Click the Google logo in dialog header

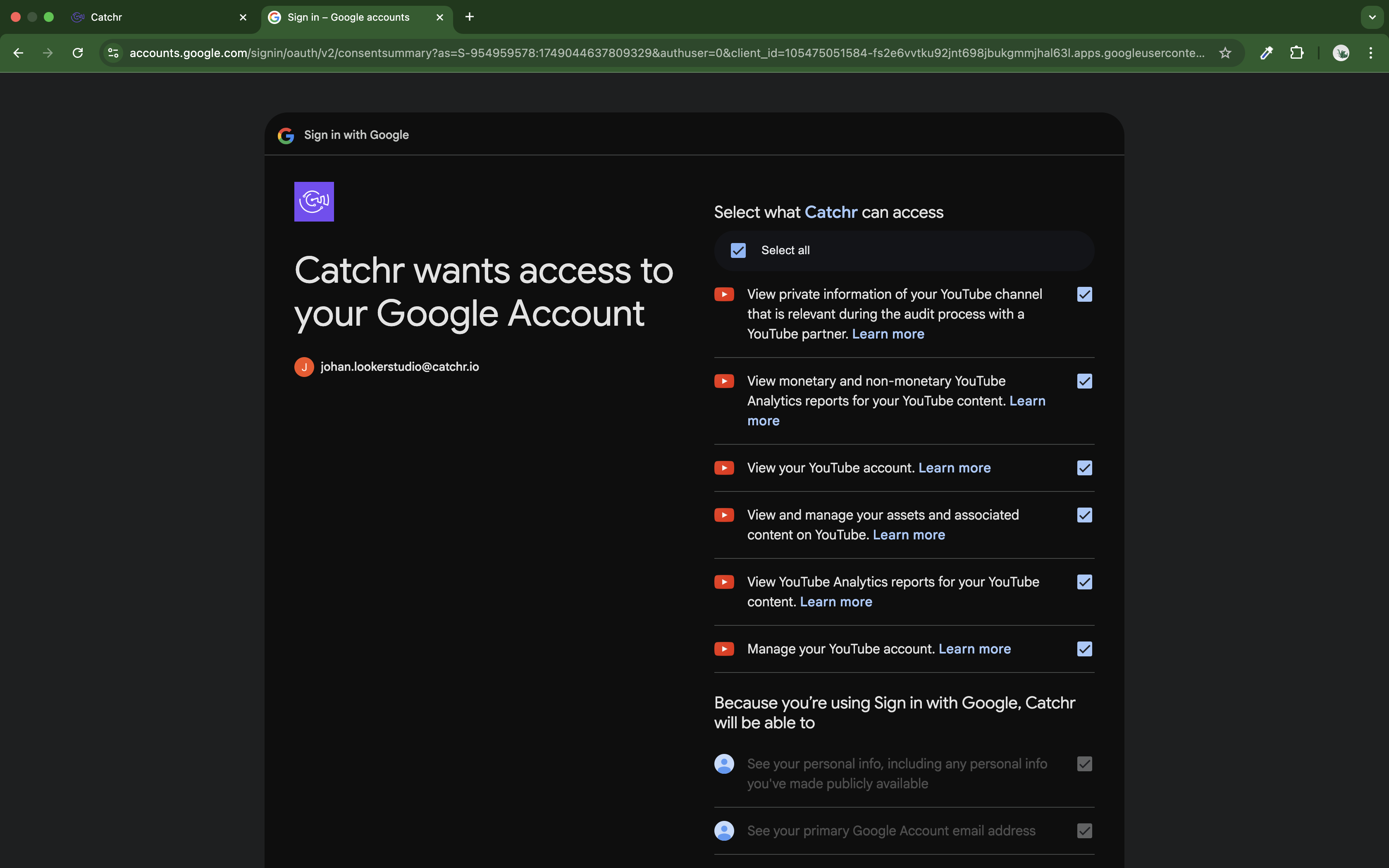click(286, 136)
